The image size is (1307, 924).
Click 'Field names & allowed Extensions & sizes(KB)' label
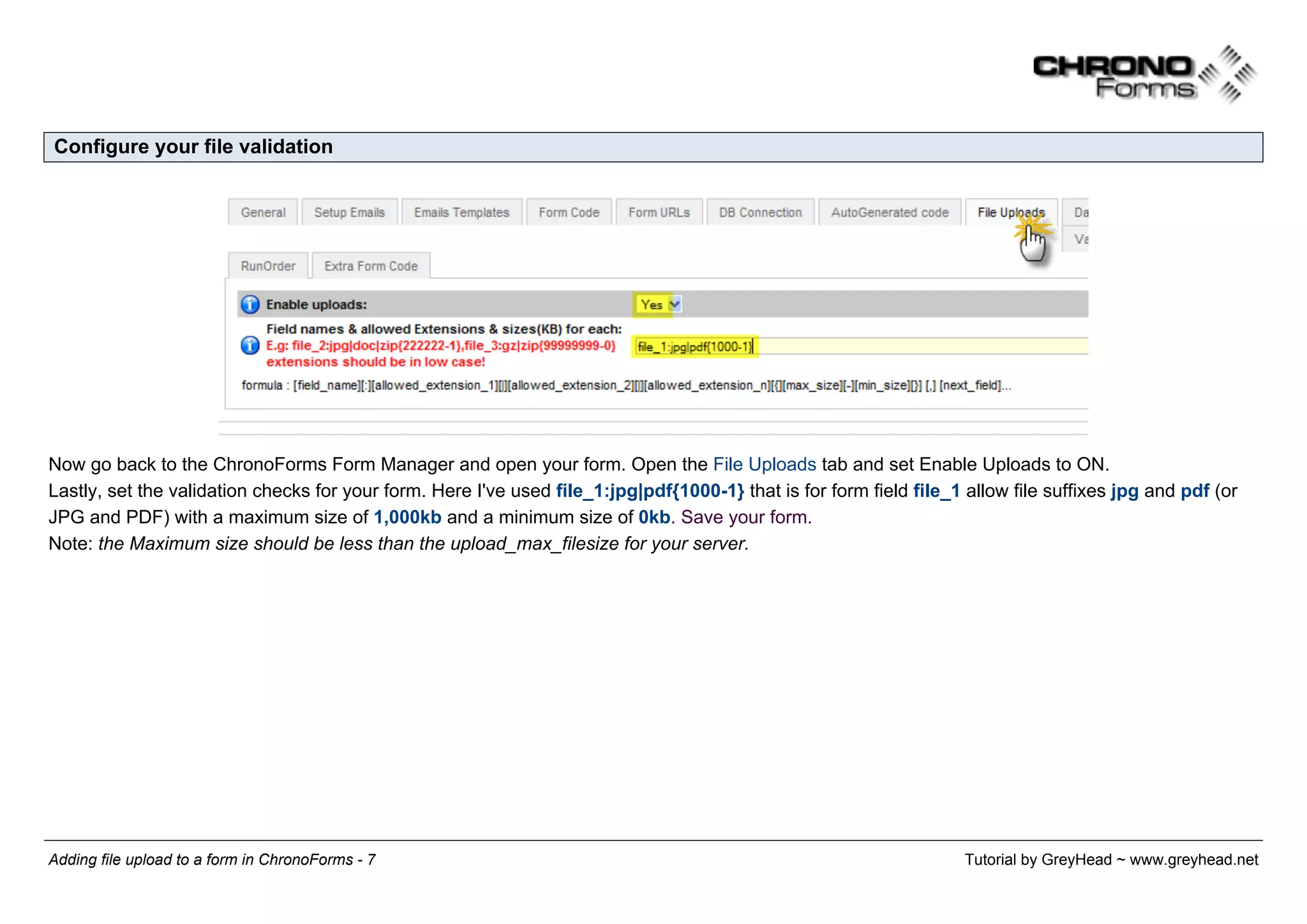[x=444, y=329]
